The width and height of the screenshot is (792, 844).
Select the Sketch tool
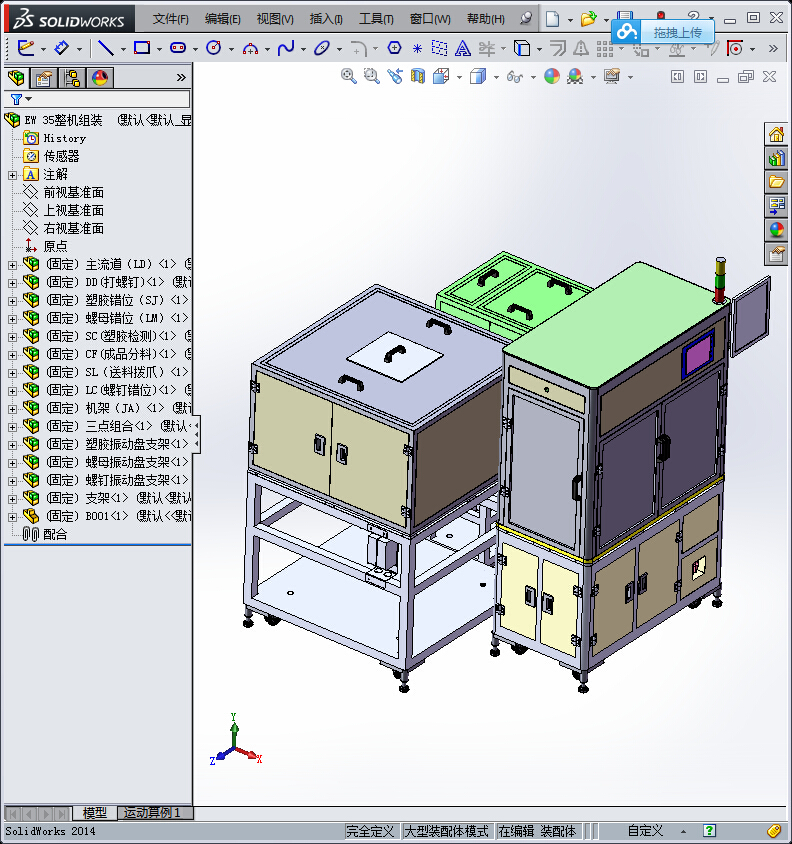26,48
